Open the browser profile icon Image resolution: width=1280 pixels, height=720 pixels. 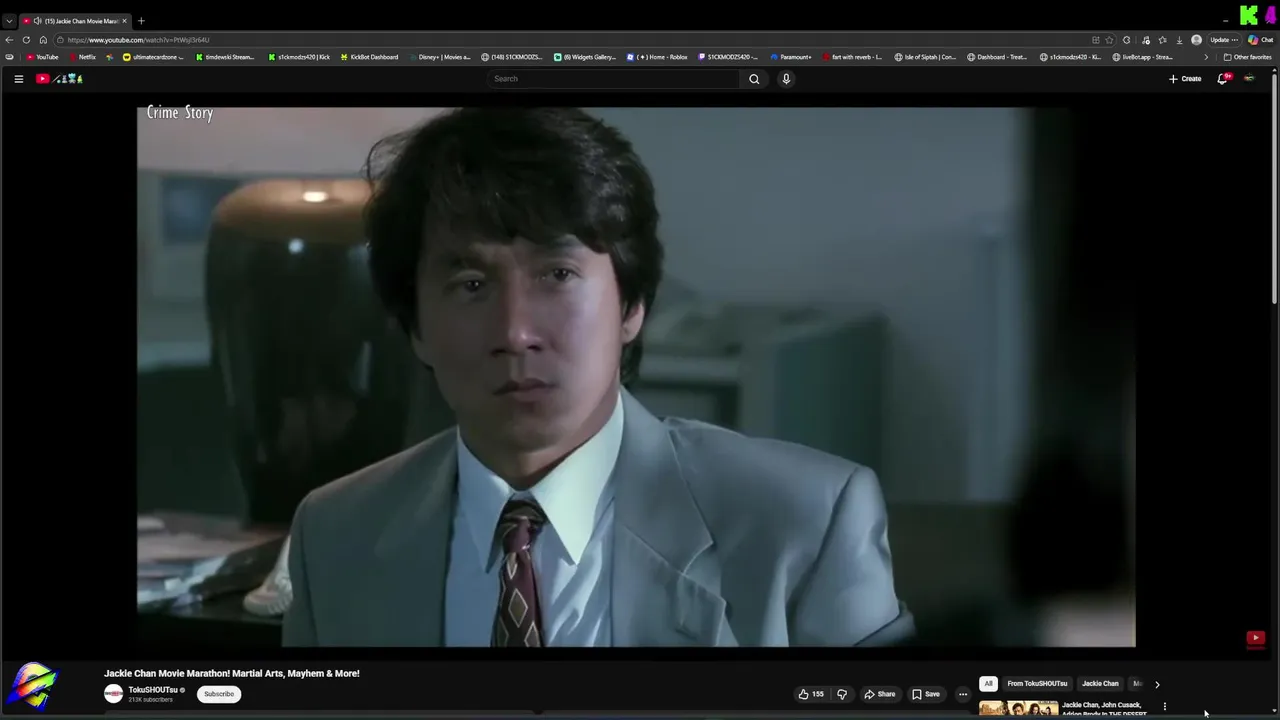(x=1196, y=40)
